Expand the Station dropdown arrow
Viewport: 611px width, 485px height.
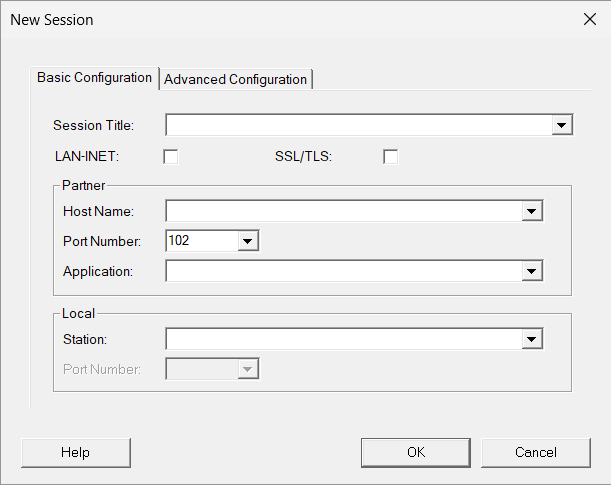(x=532, y=339)
